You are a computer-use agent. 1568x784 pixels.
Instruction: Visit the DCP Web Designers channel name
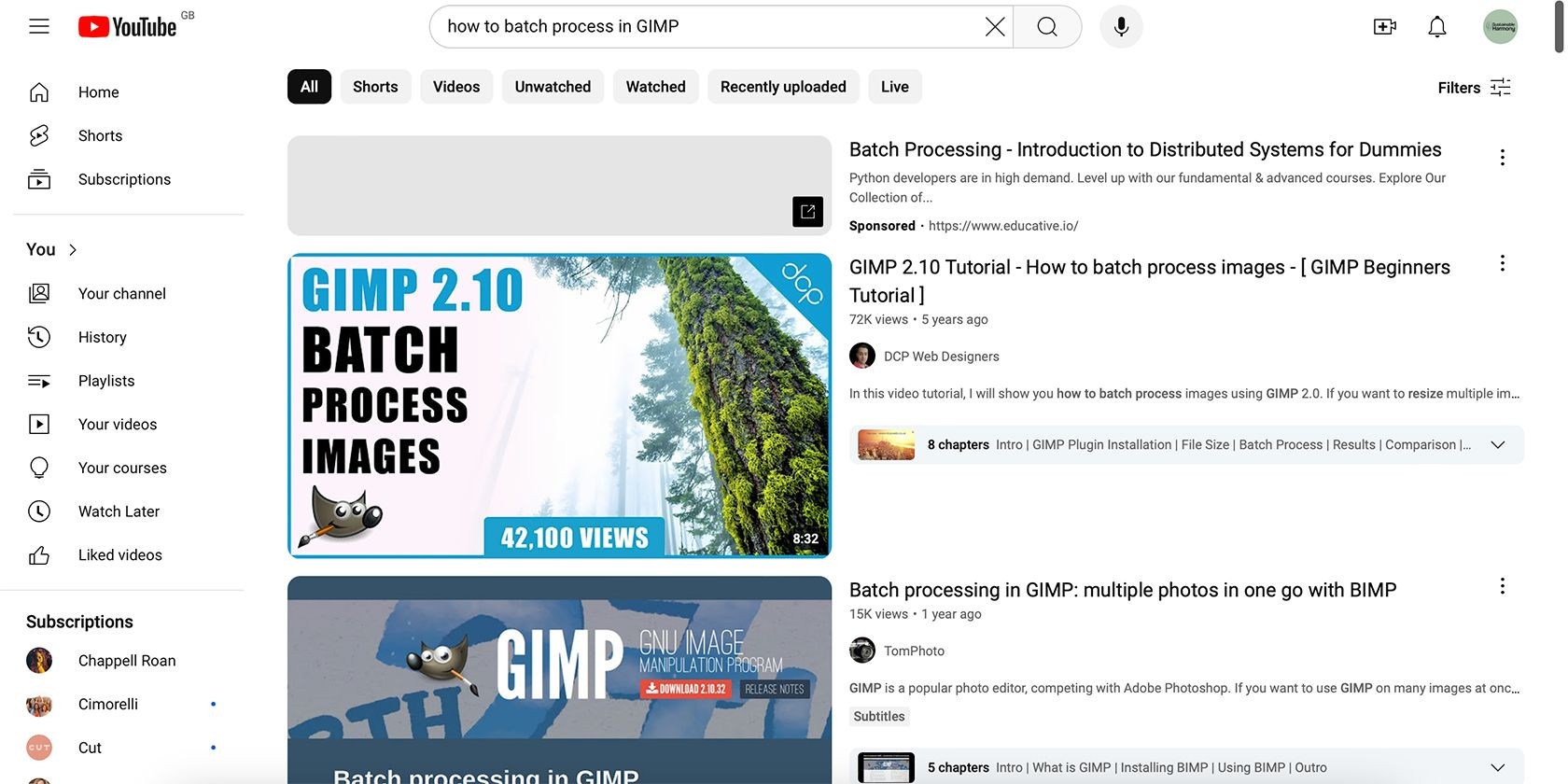941,357
